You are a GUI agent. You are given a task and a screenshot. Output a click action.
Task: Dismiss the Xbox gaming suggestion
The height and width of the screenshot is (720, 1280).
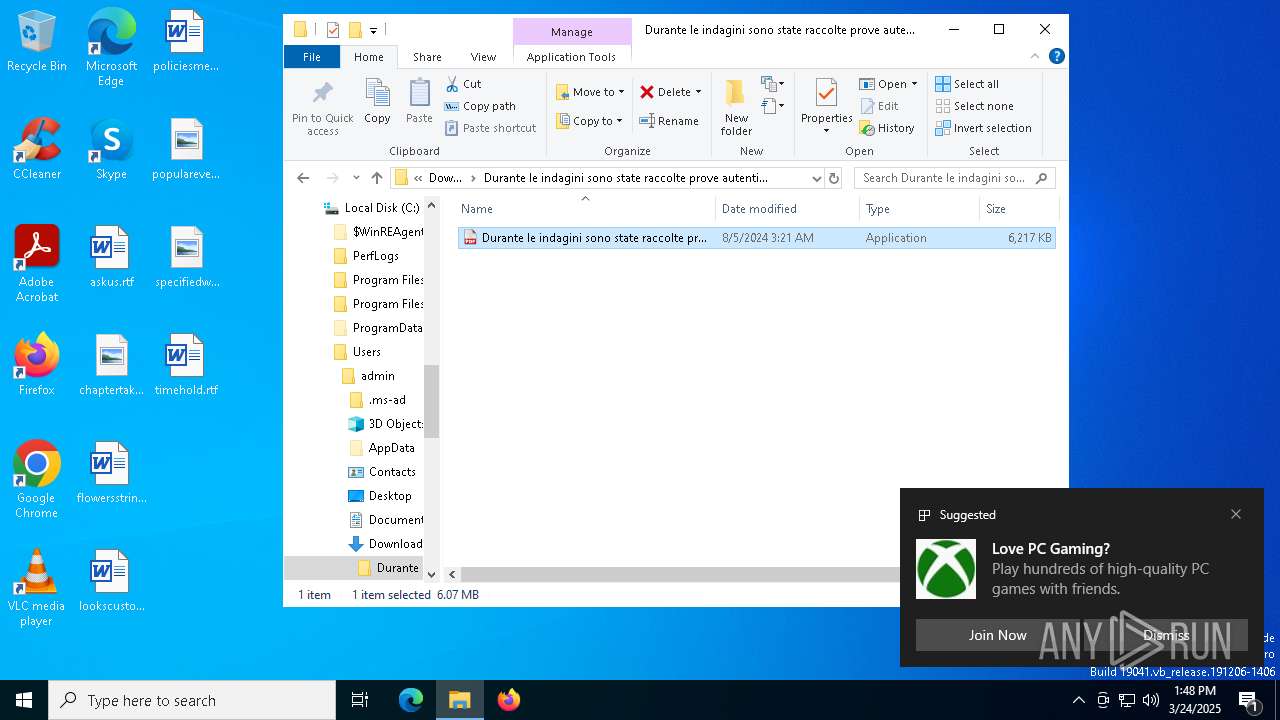(x=1166, y=635)
